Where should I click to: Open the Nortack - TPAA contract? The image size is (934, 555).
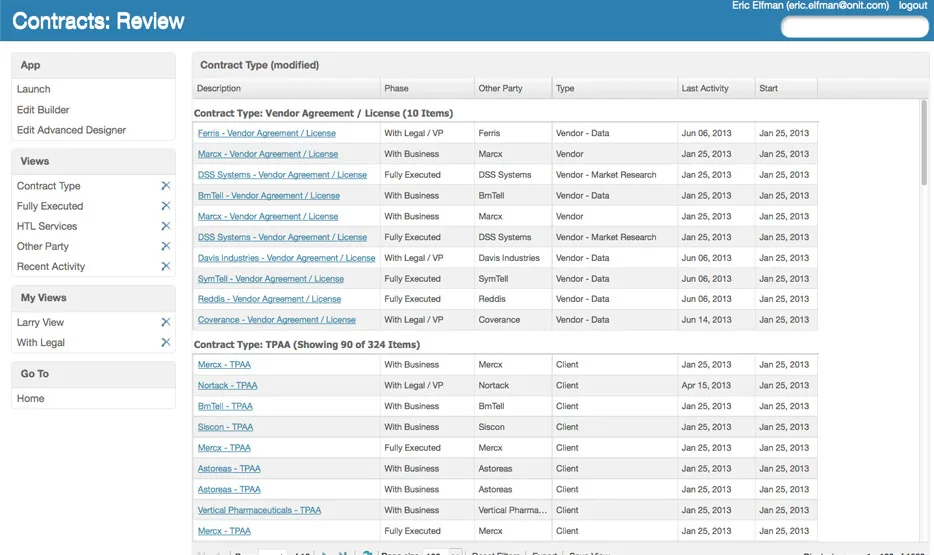pos(228,385)
